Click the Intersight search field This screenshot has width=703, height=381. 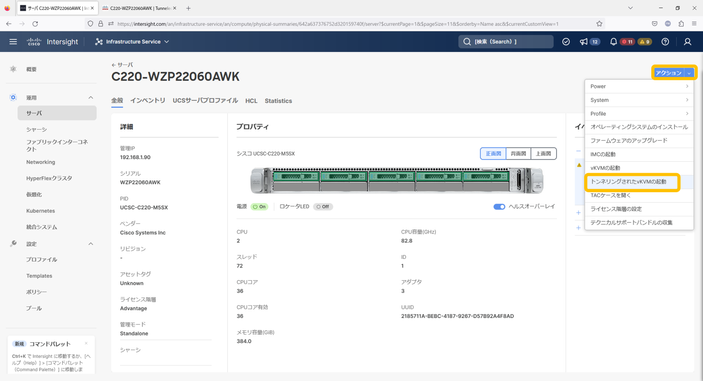506,42
